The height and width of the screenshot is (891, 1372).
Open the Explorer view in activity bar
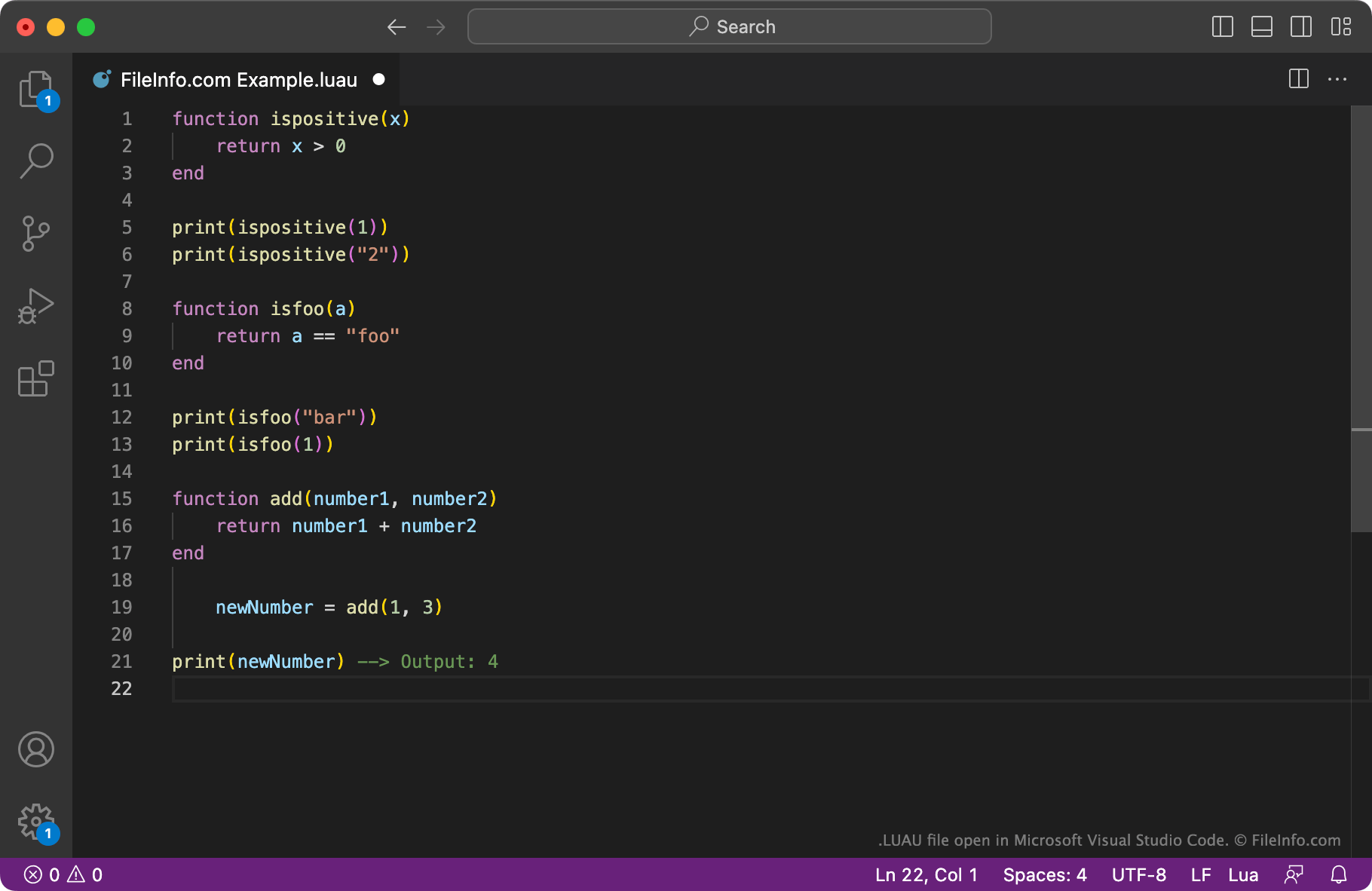coord(35,90)
